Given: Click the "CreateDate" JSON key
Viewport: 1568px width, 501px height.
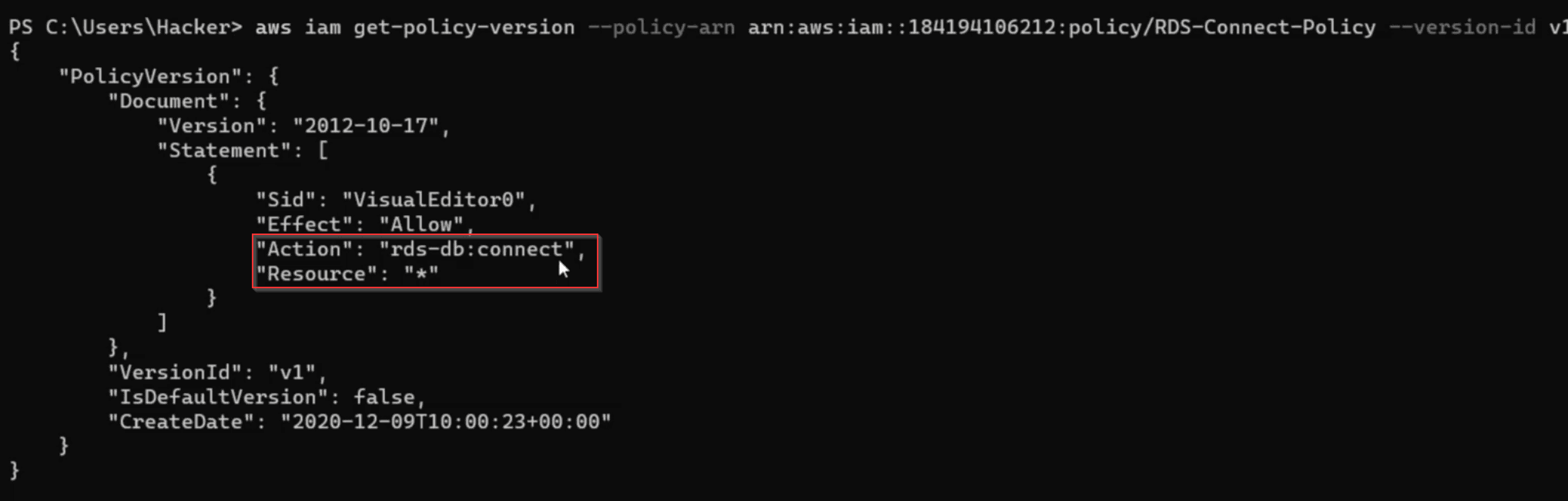Looking at the screenshot, I should point(181,422).
